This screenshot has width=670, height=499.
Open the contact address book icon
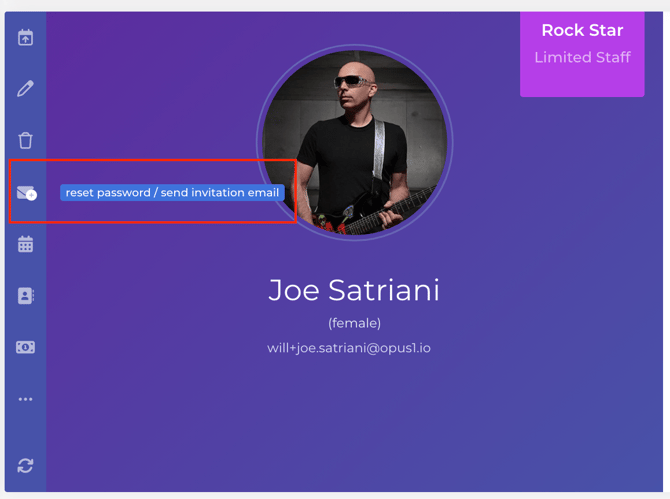coord(26,296)
